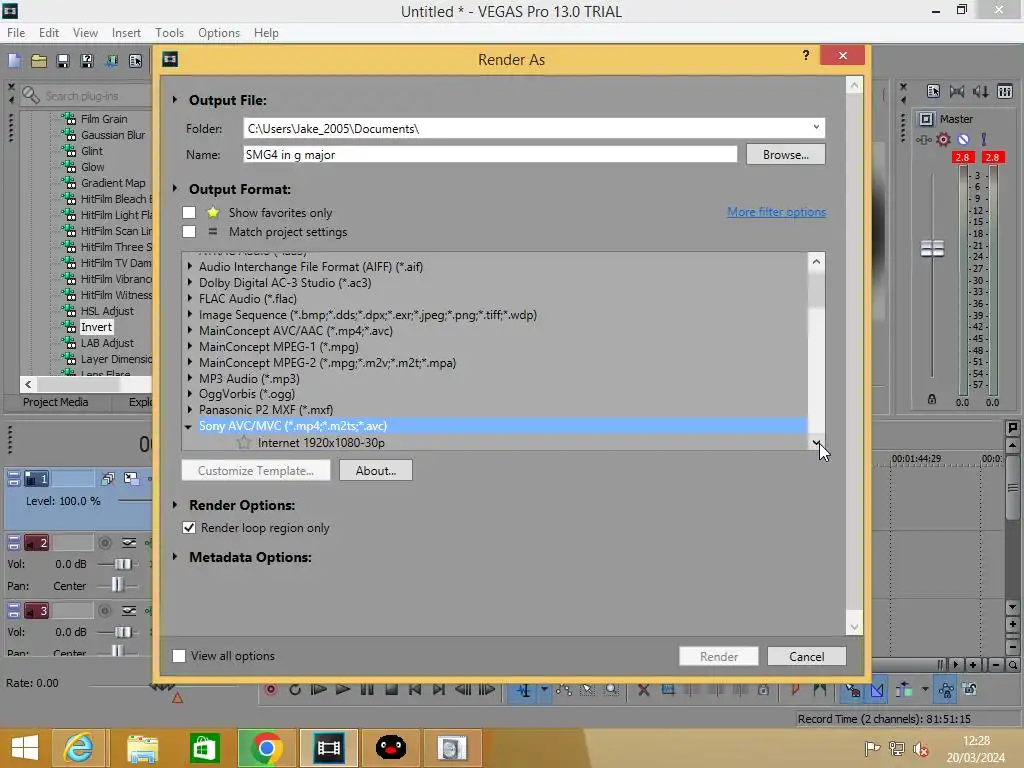Click the Pause transport button
Viewport: 1024px width, 768px height.
[x=367, y=690]
